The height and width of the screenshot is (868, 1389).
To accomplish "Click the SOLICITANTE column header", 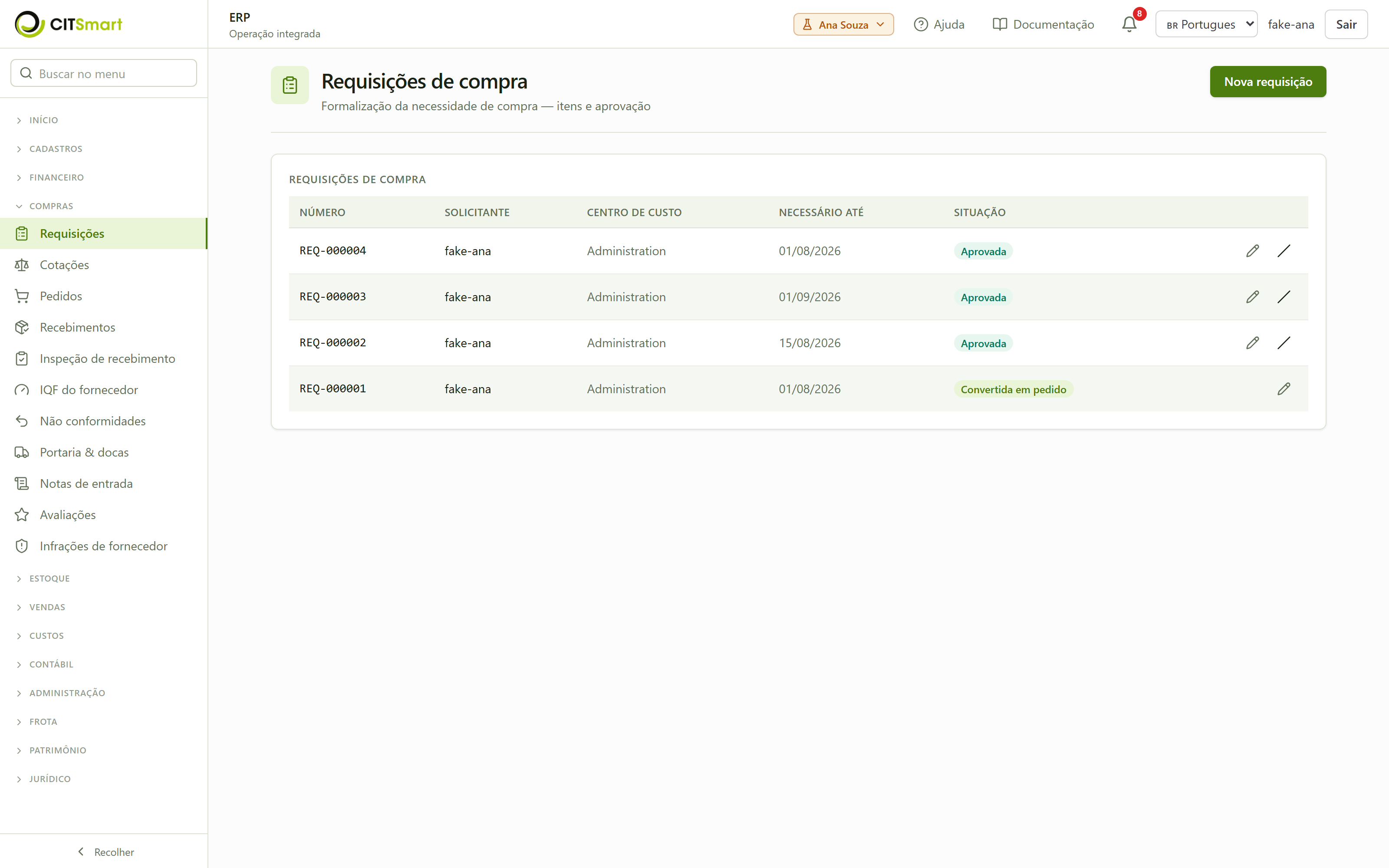I will pos(477,212).
